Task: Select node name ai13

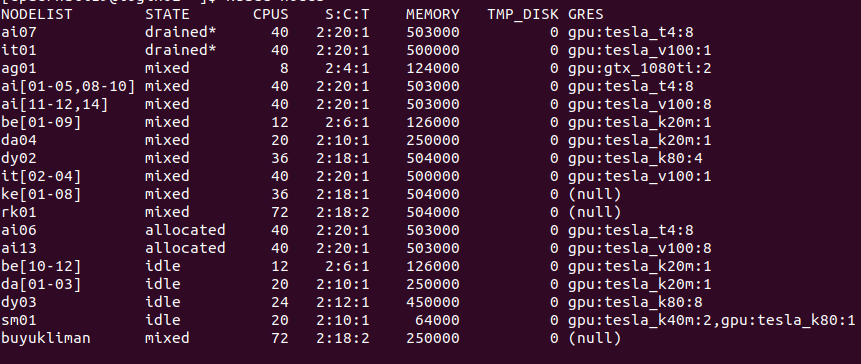Action: [x=19, y=249]
